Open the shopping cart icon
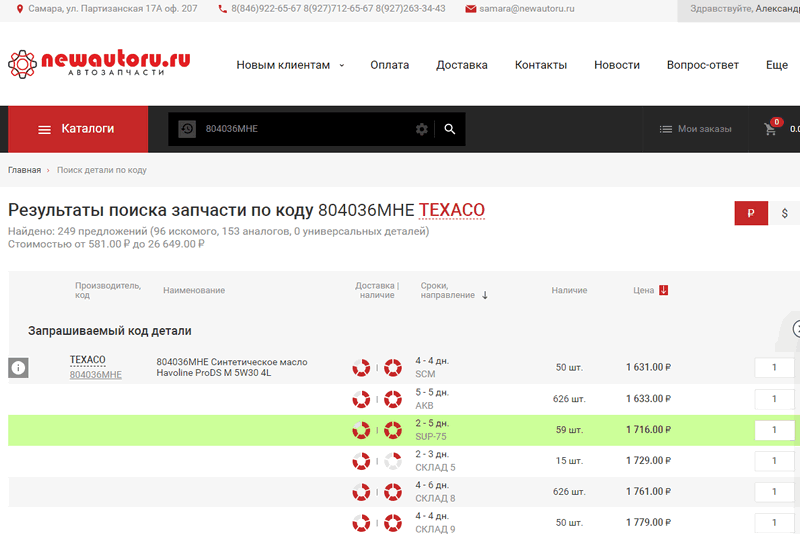The width and height of the screenshot is (800, 534). click(770, 130)
